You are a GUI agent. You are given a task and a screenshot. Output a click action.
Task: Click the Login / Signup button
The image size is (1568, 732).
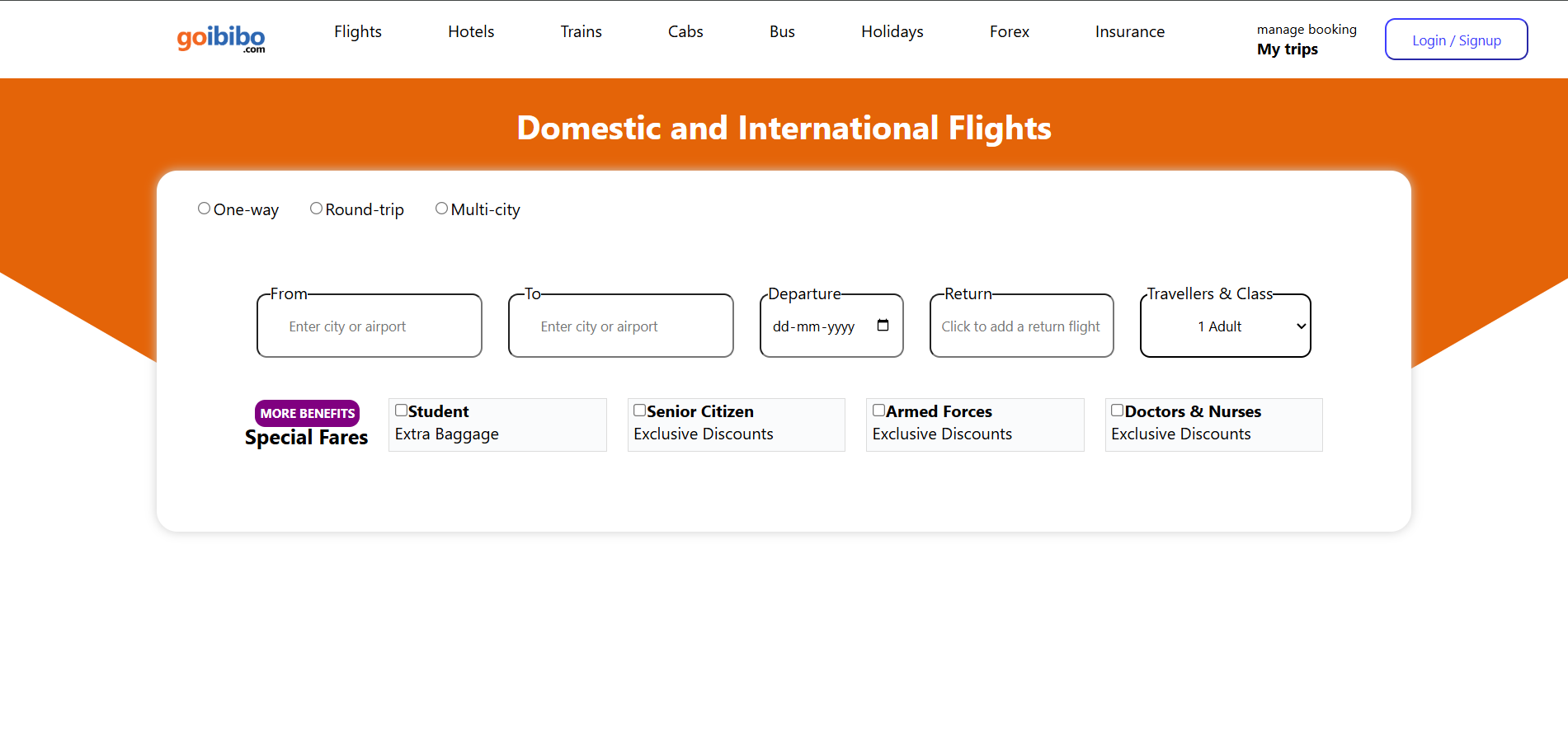[1457, 40]
